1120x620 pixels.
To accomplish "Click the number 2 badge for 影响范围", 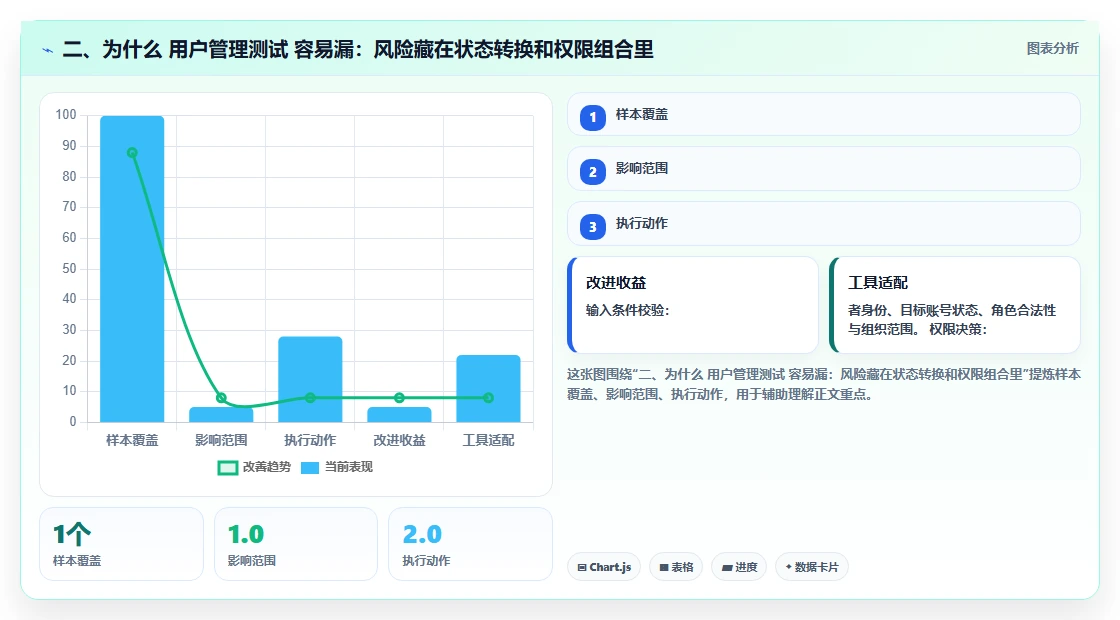I will click(x=592, y=171).
